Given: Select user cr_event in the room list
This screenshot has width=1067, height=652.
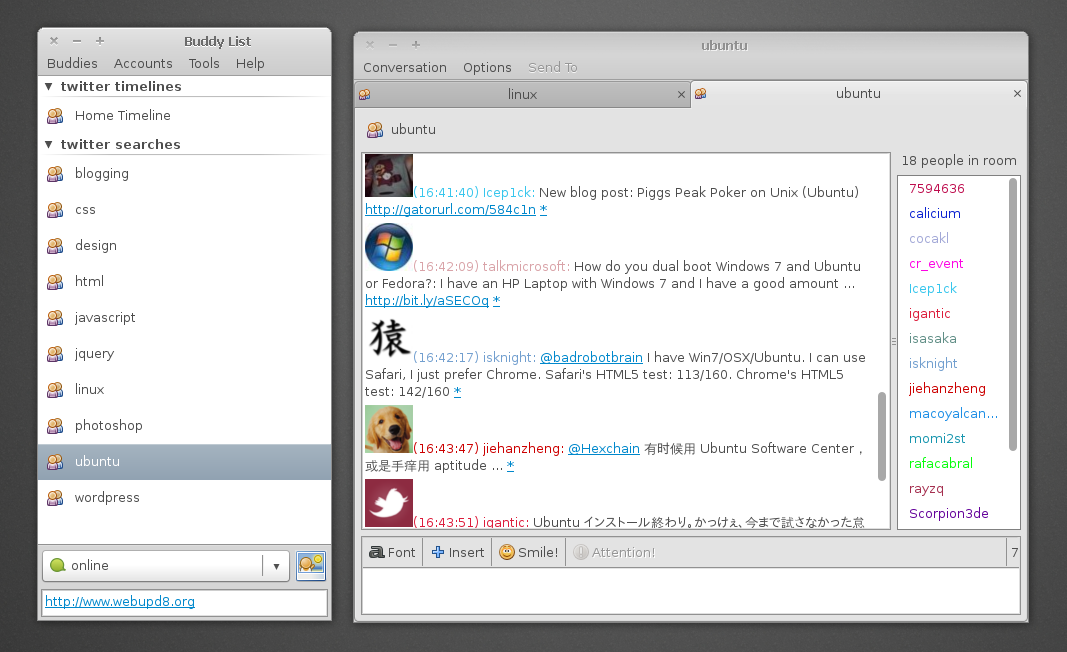Looking at the screenshot, I should (936, 264).
